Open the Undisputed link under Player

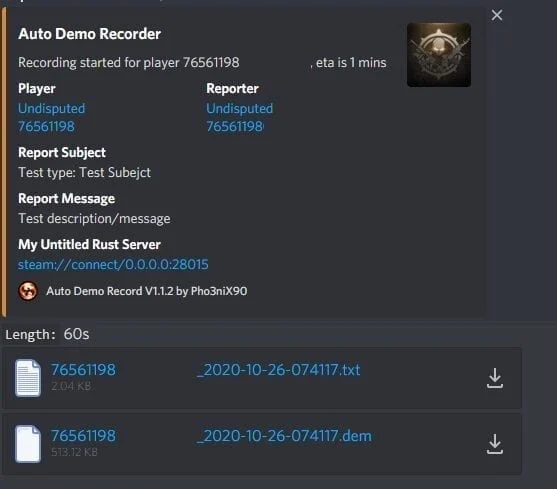point(52,108)
